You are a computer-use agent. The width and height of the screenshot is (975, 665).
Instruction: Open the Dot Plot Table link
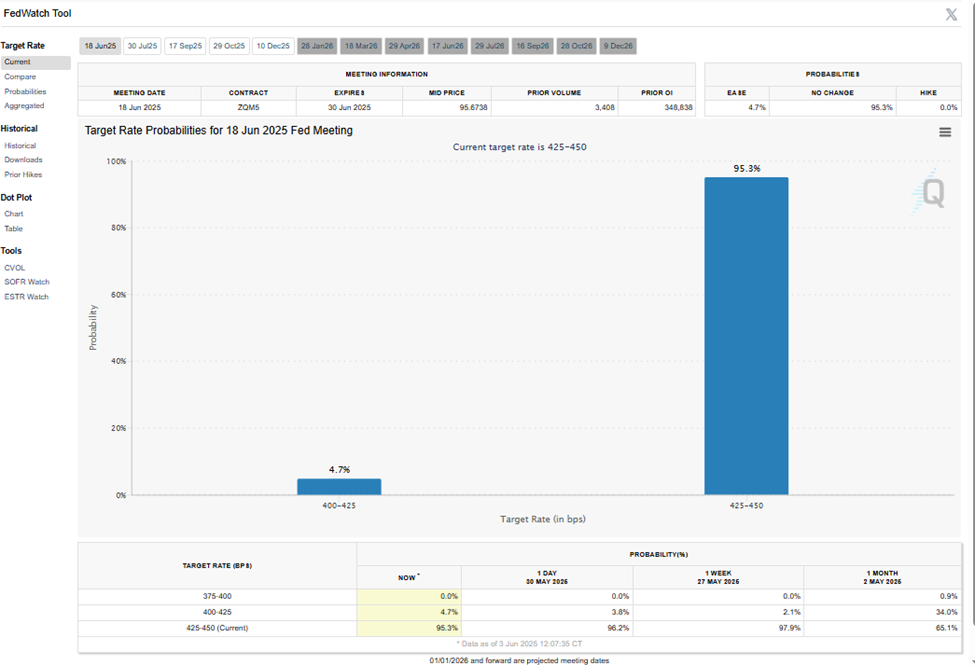click(14, 229)
